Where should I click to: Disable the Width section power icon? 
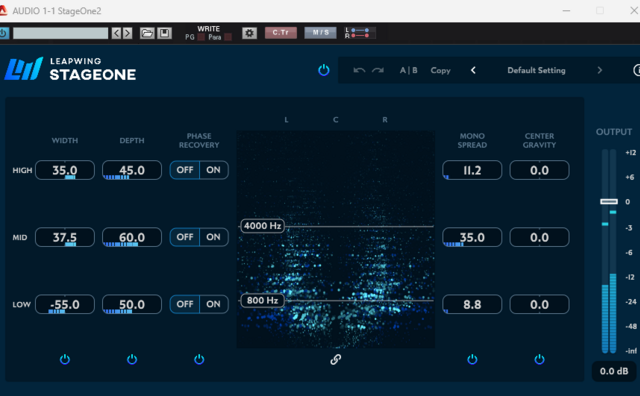tap(65, 359)
